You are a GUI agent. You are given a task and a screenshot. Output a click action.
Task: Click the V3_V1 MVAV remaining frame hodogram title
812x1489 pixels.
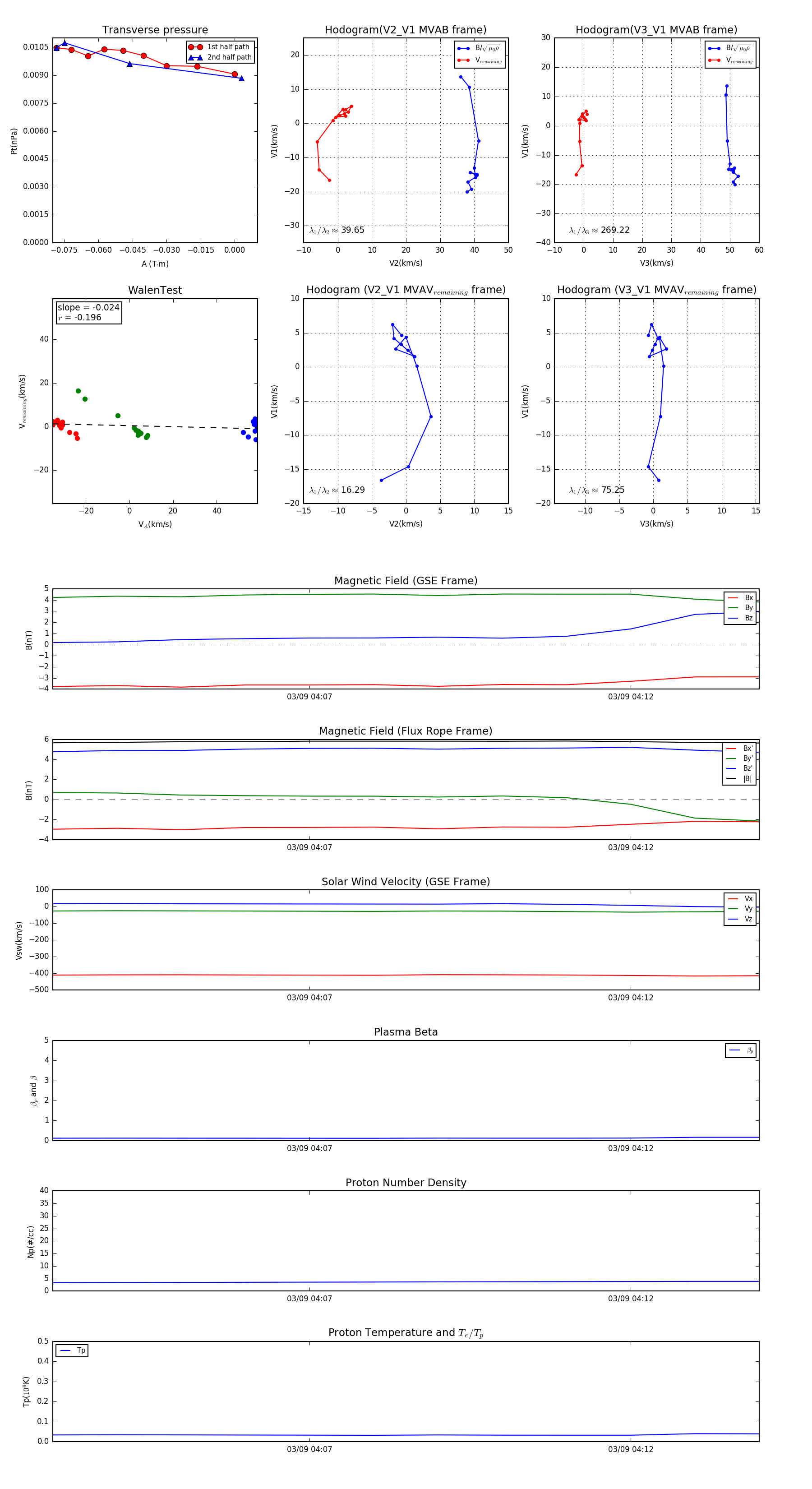656,290
